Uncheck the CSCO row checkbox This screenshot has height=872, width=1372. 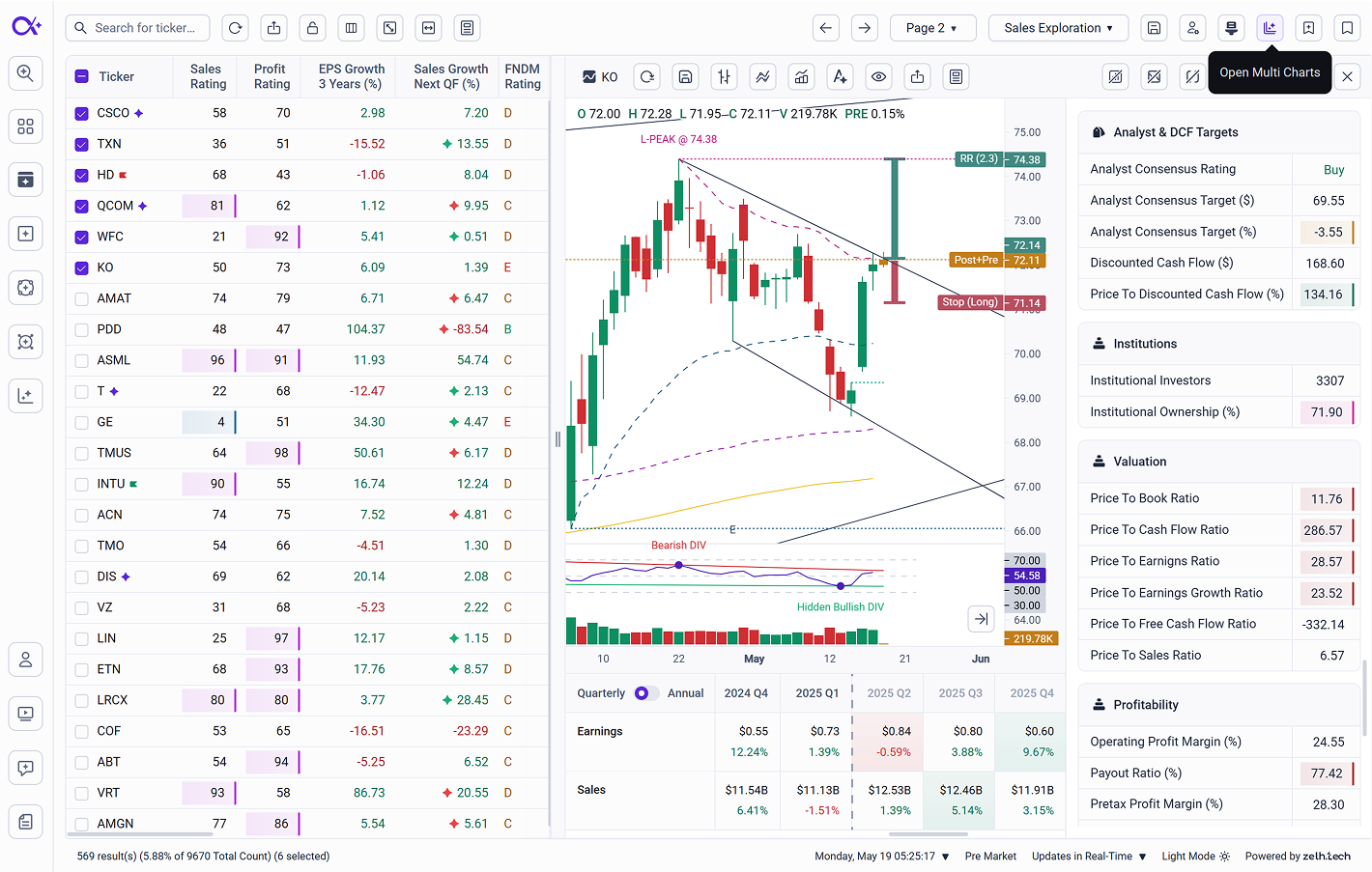(82, 113)
